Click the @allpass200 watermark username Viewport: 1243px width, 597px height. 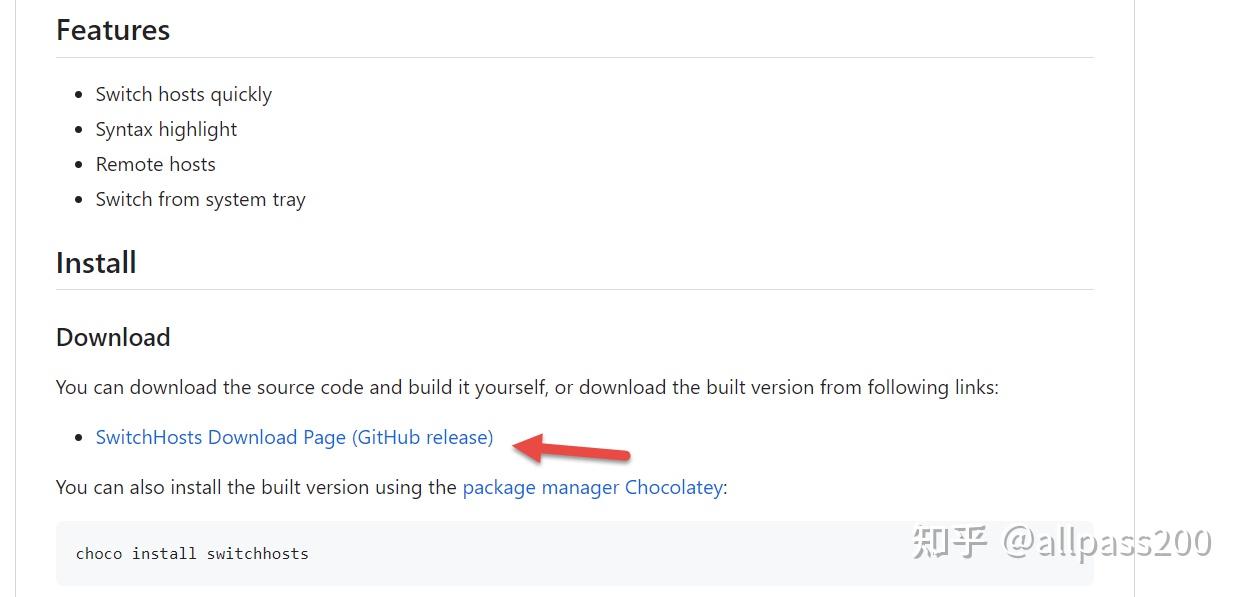(x=1107, y=543)
